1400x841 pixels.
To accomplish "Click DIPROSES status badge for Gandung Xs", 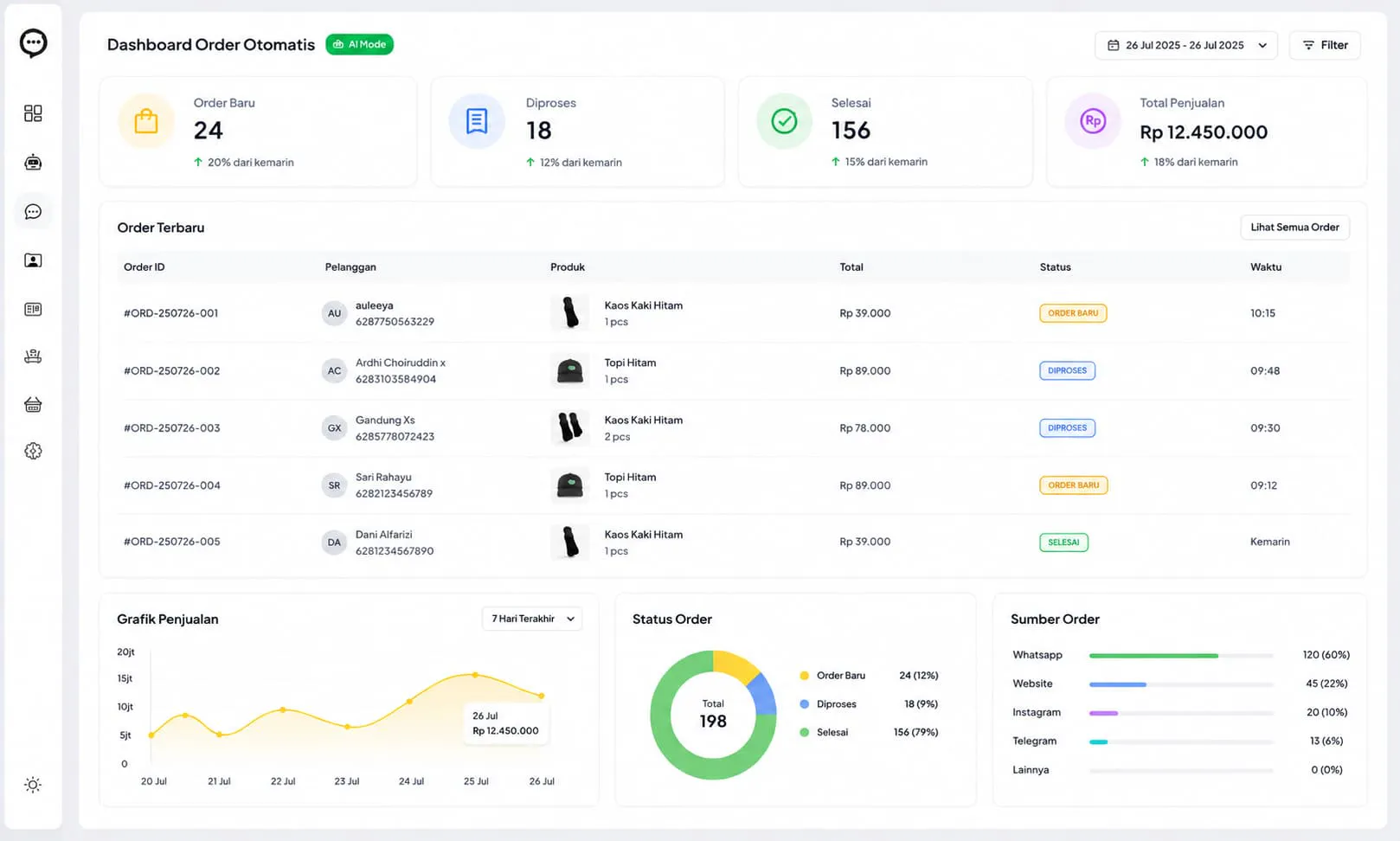I will pyautogui.click(x=1067, y=427).
